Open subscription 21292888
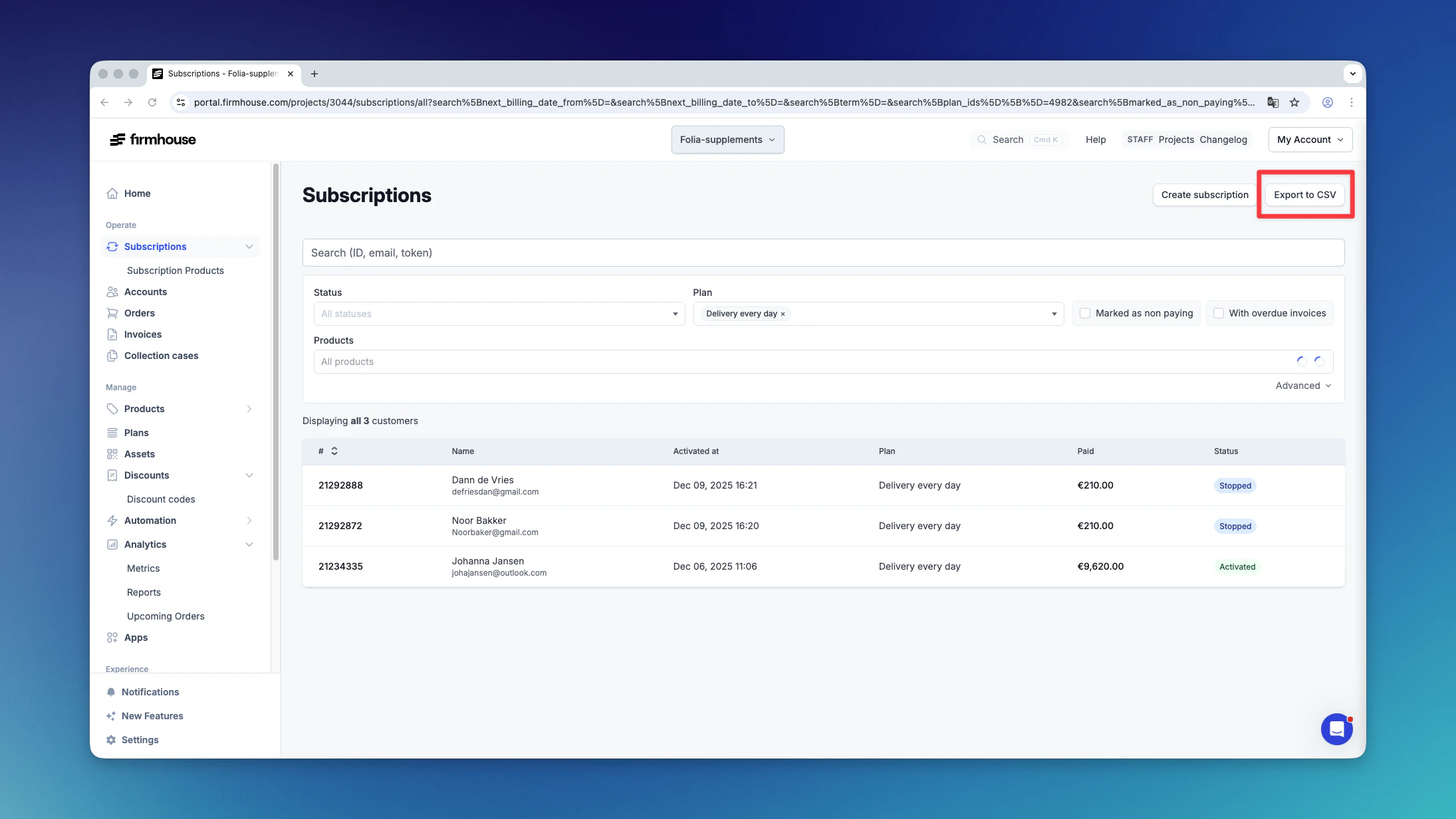The width and height of the screenshot is (1456, 819). coord(340,485)
